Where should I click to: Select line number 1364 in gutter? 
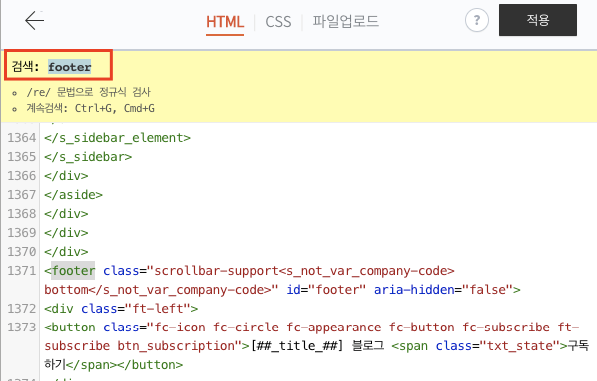tap(22, 138)
